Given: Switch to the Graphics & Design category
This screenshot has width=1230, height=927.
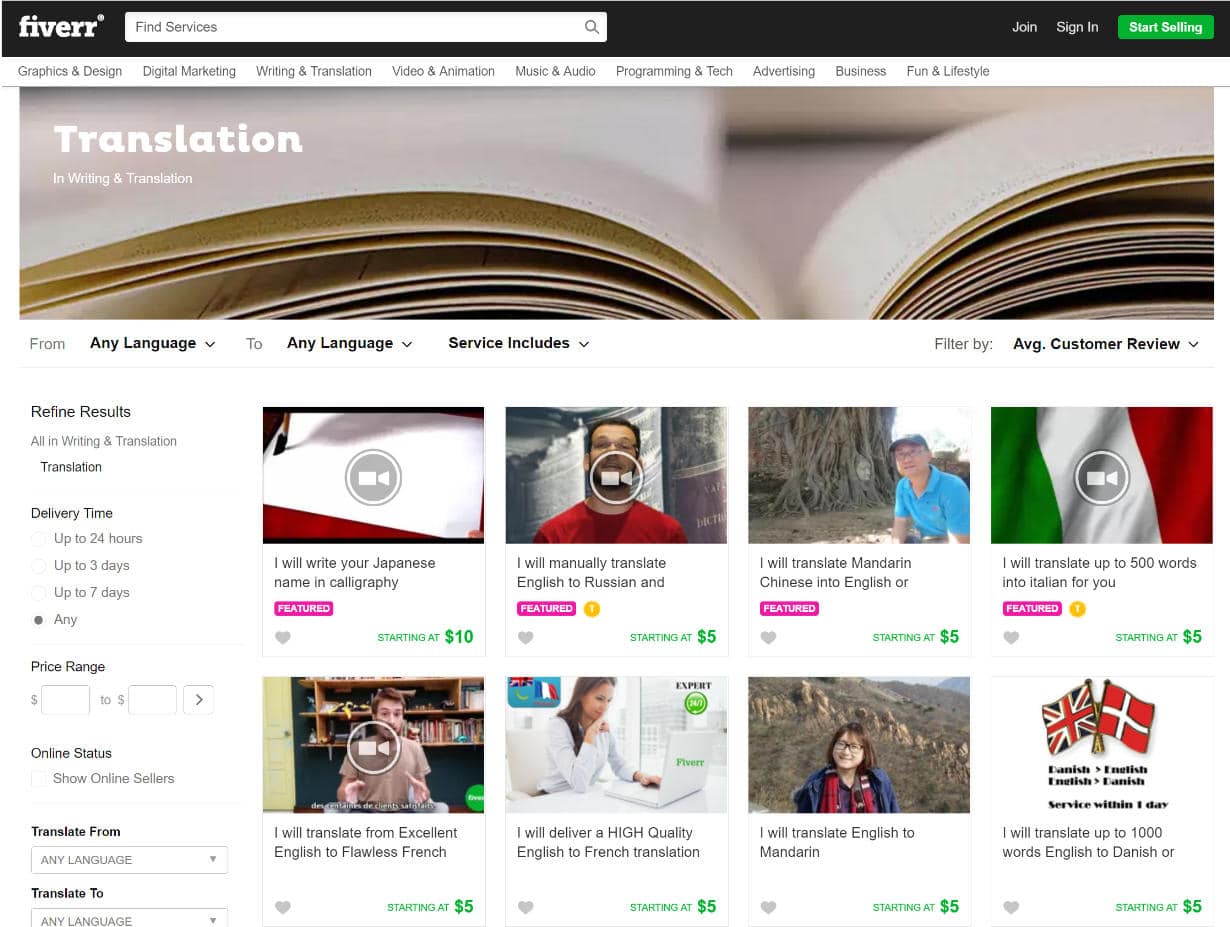Looking at the screenshot, I should [69, 71].
